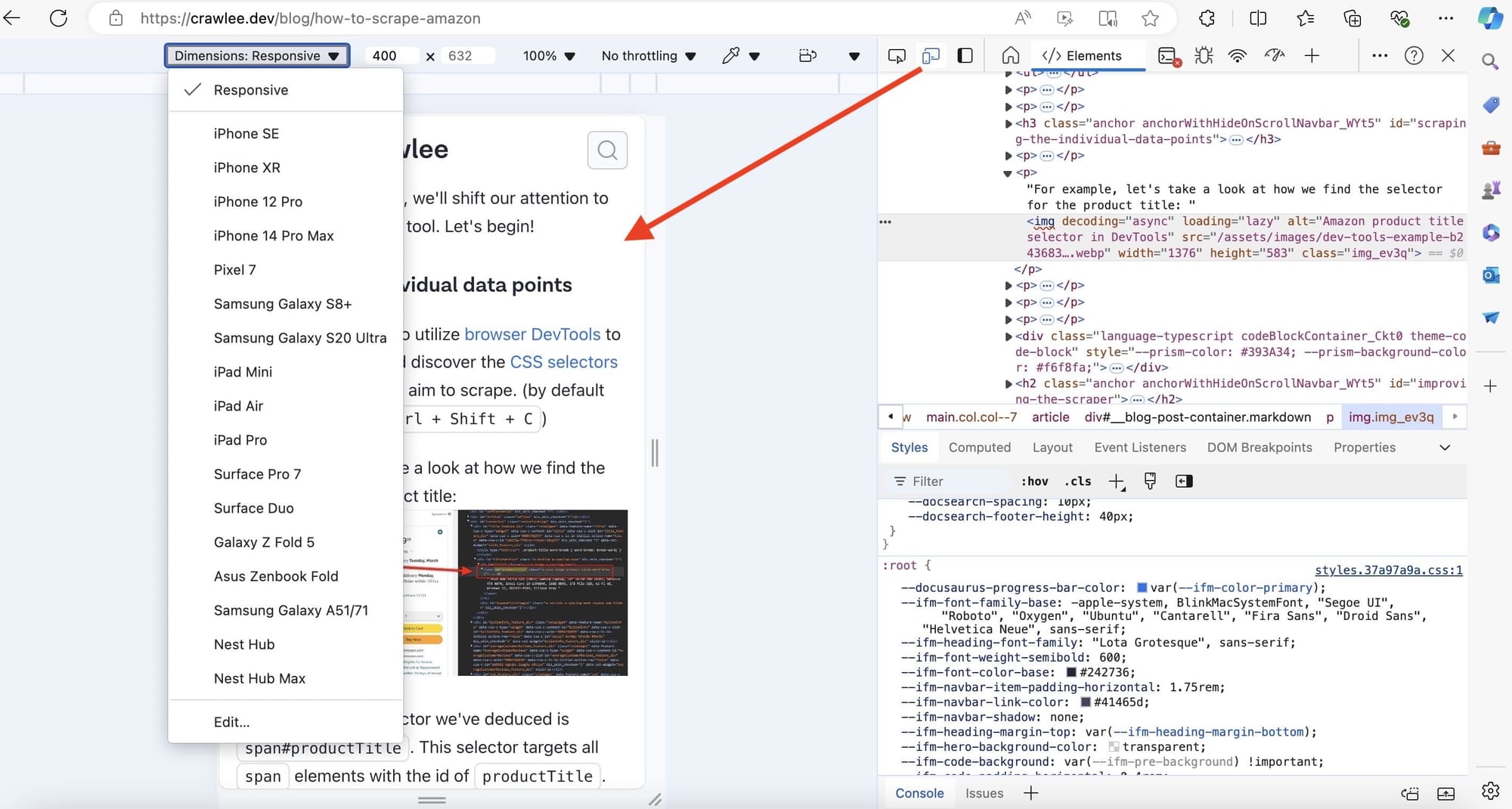This screenshot has height=809, width=1512.
Task: Open the Performance gauge tool
Action: coord(1275,55)
